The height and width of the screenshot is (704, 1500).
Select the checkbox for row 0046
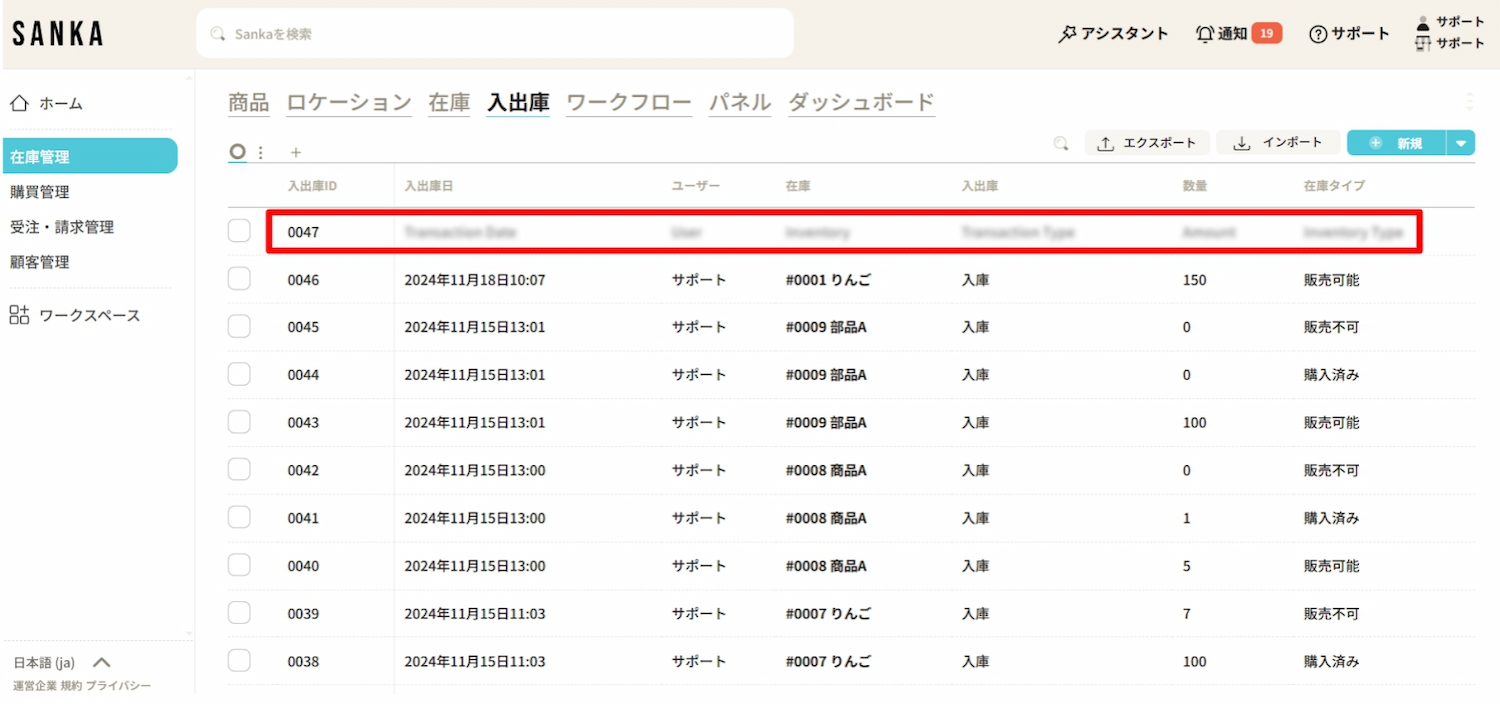[239, 280]
